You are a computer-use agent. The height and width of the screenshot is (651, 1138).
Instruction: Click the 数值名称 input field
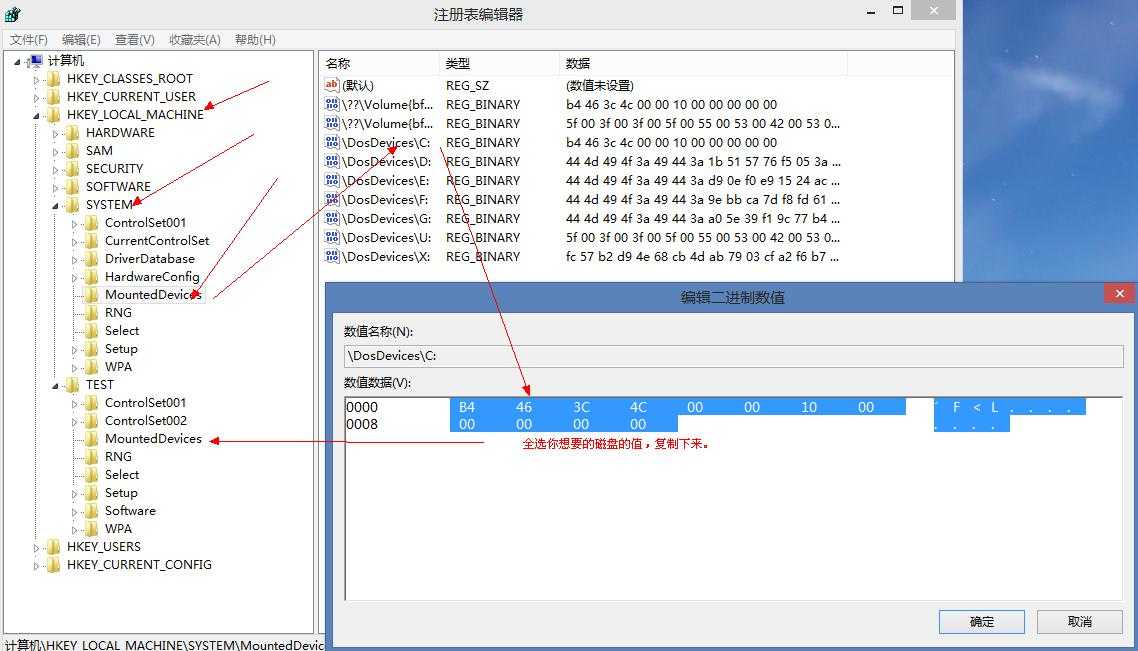(733, 356)
